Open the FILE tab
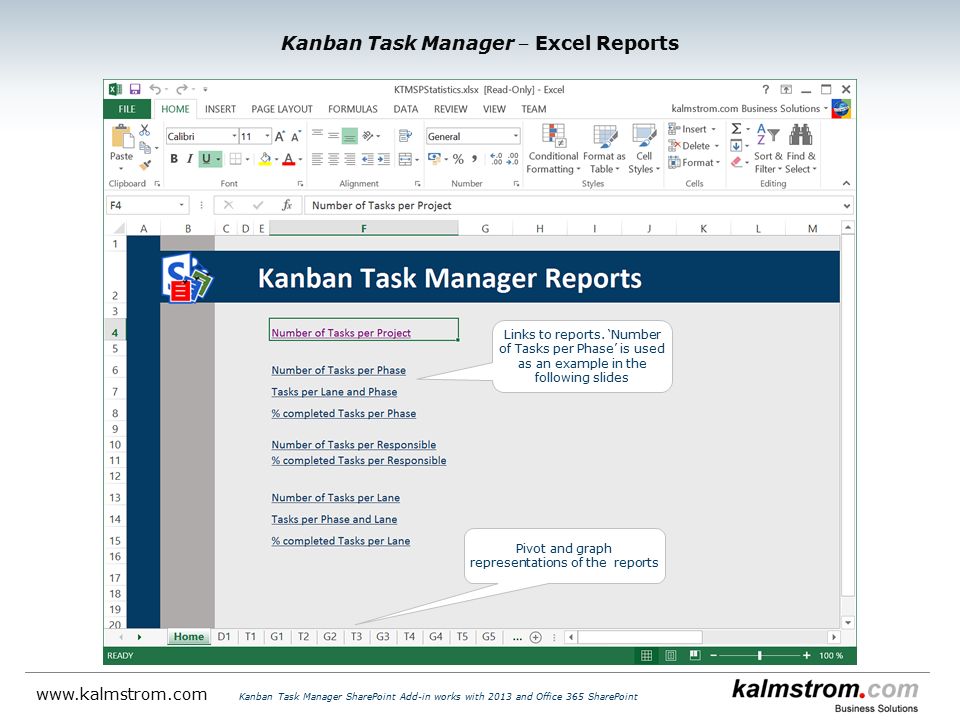Screen dimensions: 960x720 pyautogui.click(x=127, y=109)
